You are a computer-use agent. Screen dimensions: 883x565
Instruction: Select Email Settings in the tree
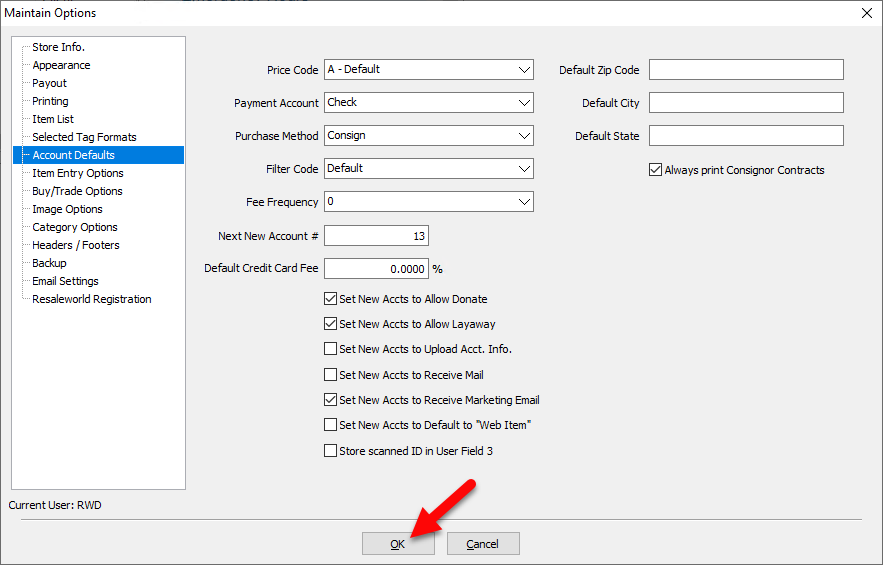[65, 281]
